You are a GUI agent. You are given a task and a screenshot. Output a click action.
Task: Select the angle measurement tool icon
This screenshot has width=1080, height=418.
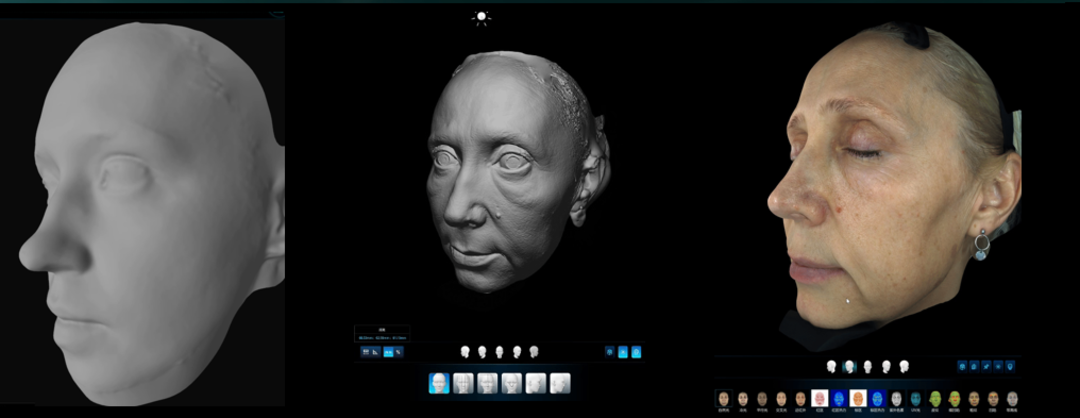pyautogui.click(x=375, y=352)
